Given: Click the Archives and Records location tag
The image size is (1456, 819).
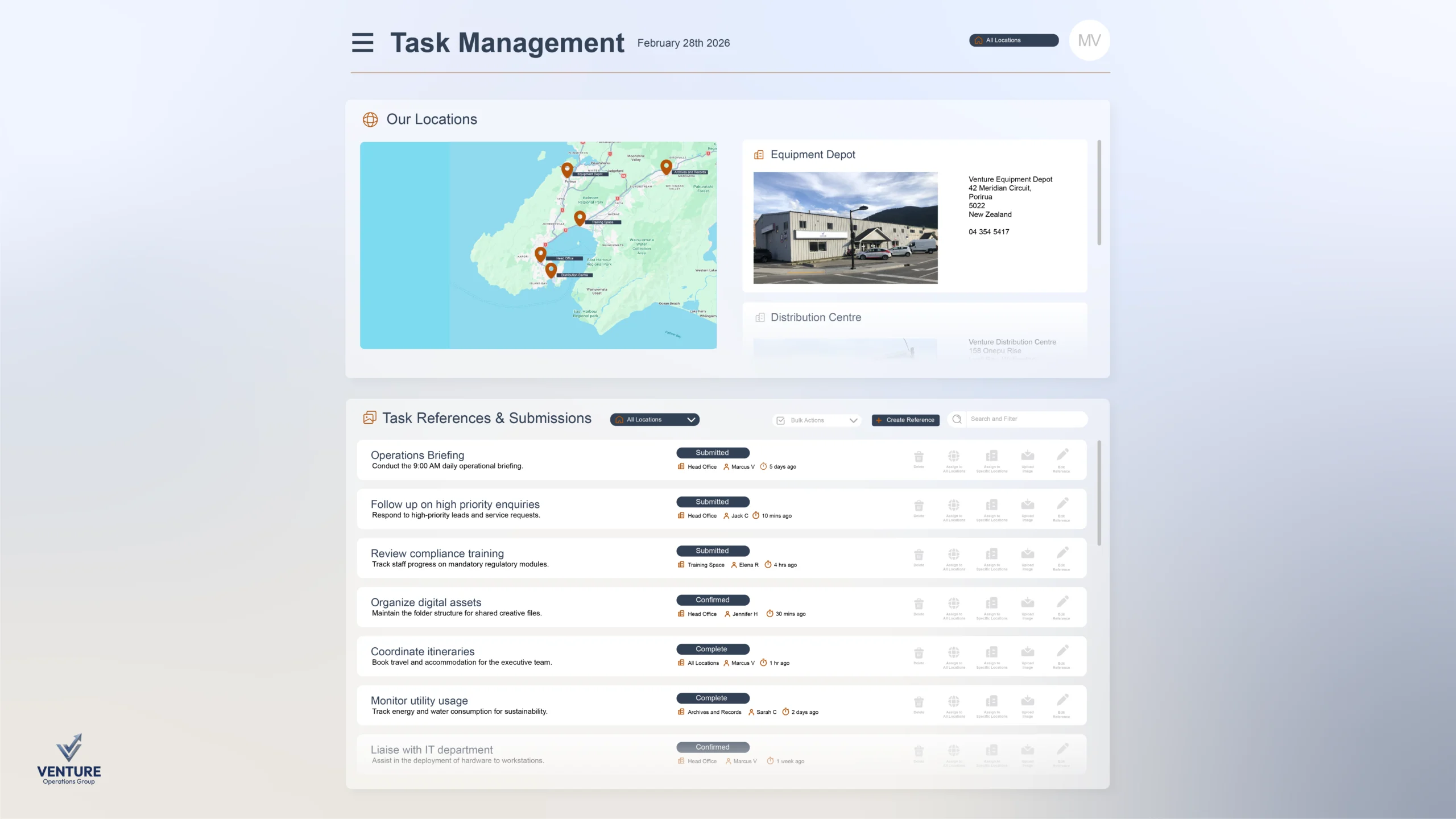Looking at the screenshot, I should pos(710,712).
